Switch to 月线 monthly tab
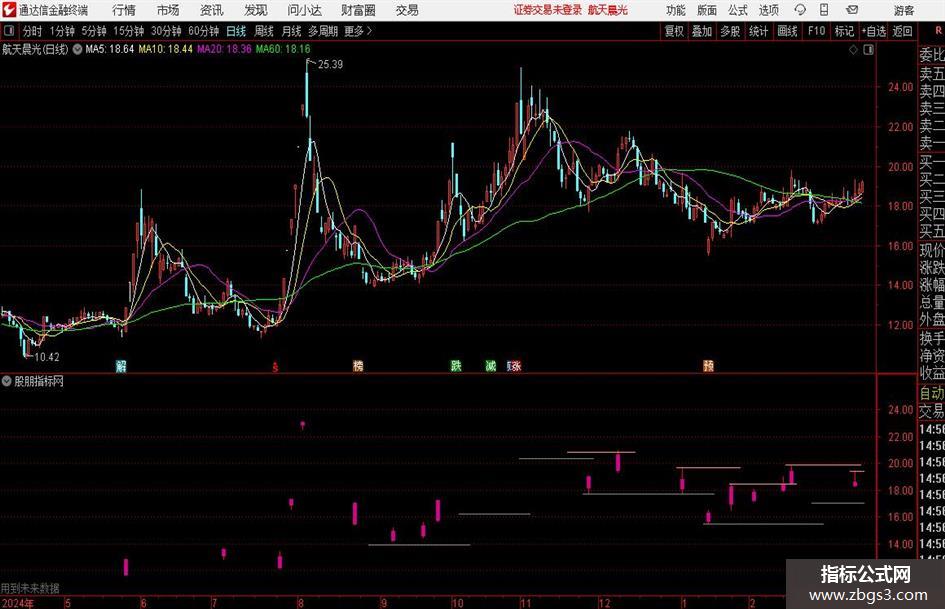 click(x=292, y=31)
